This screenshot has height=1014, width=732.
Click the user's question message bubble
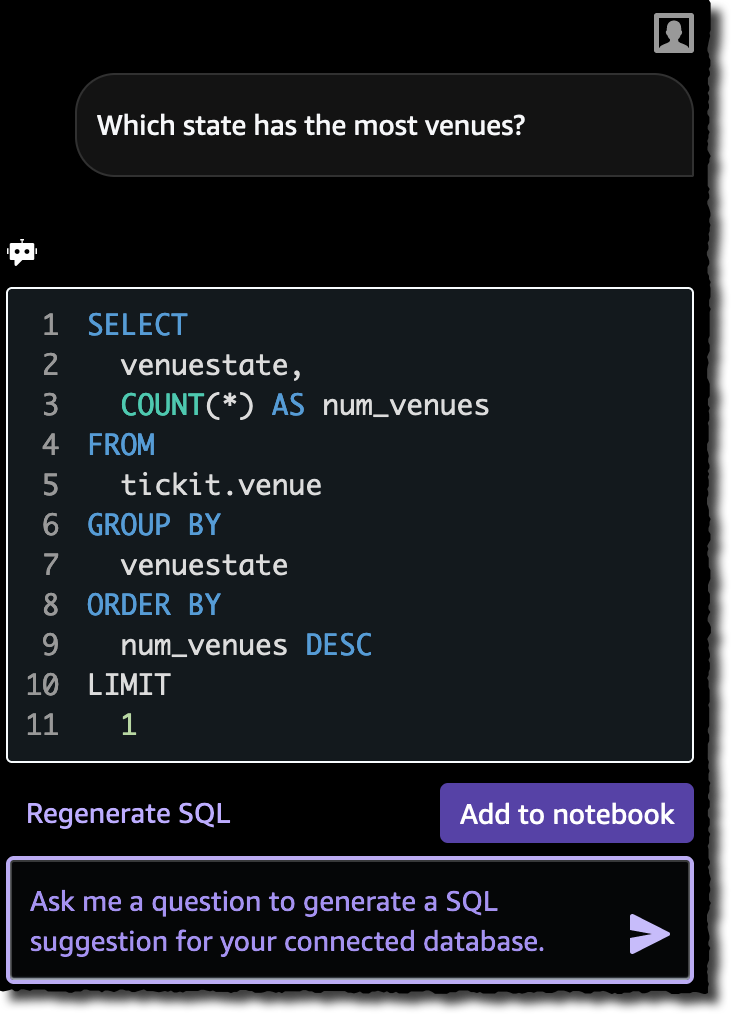(384, 125)
